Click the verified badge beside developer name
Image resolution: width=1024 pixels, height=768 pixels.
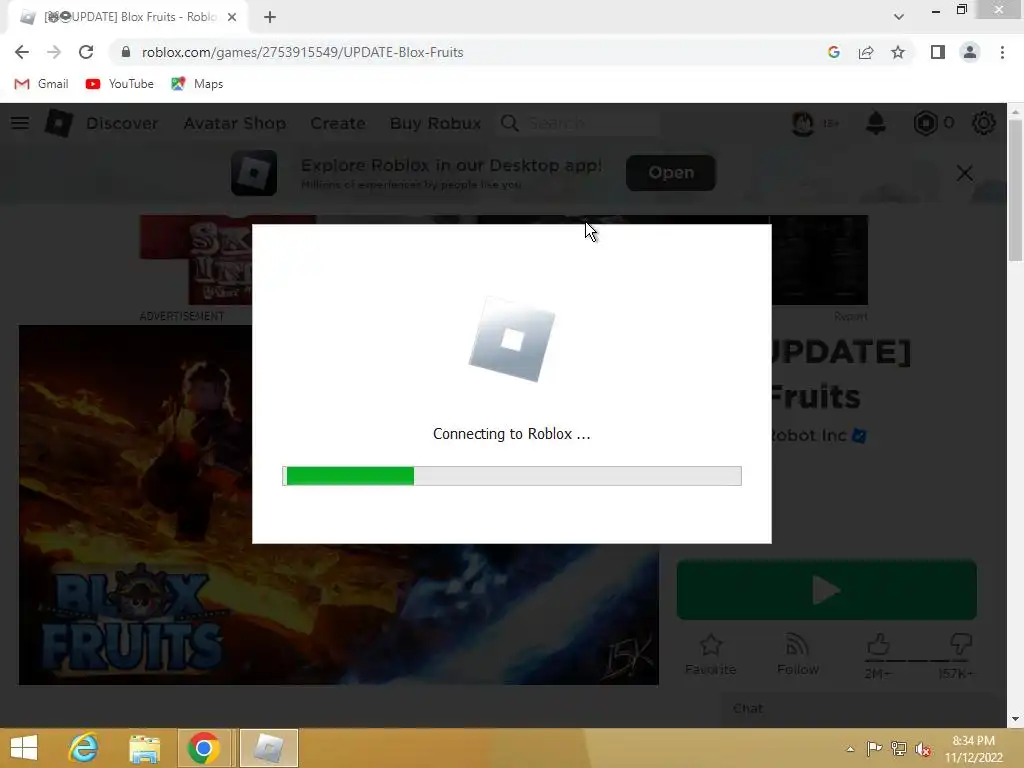[x=859, y=436]
